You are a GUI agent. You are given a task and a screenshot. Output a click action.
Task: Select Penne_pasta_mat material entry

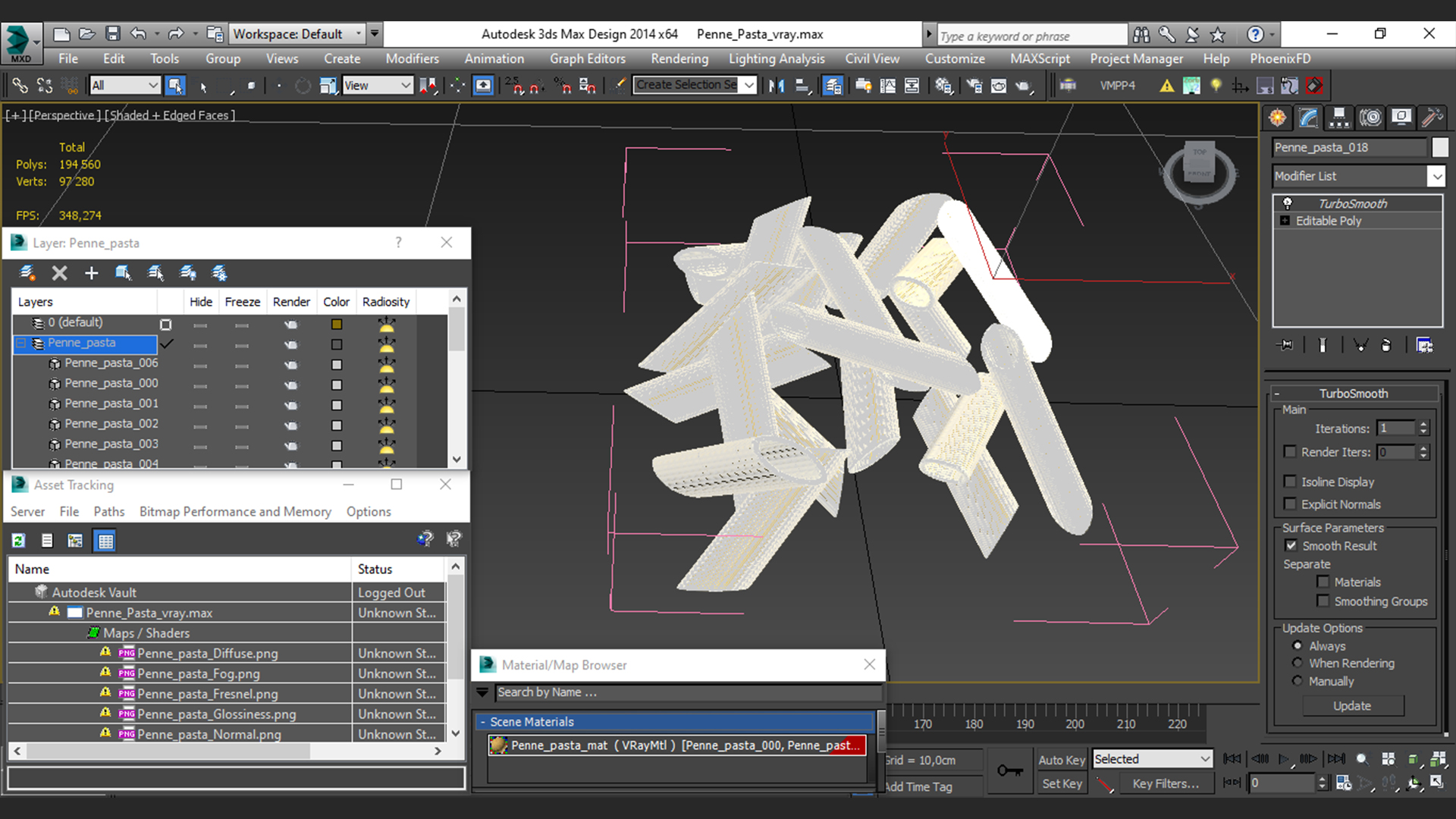(x=677, y=745)
